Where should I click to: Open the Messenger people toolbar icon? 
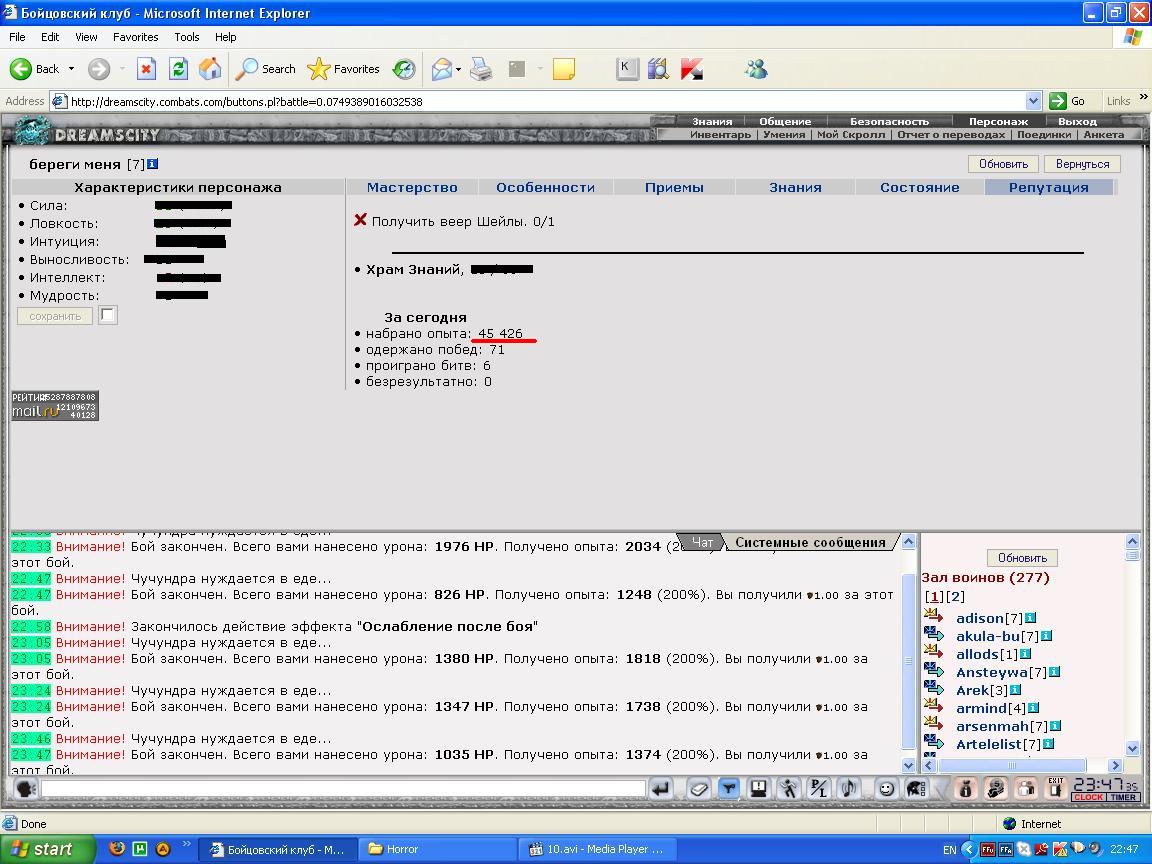point(756,69)
